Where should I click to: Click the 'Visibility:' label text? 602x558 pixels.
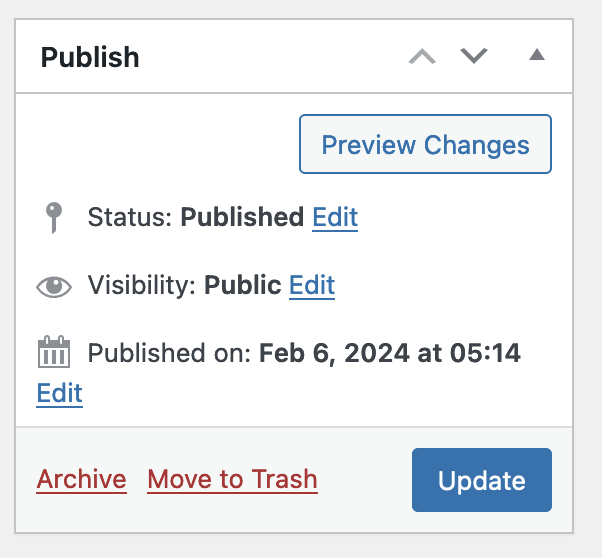click(x=143, y=285)
